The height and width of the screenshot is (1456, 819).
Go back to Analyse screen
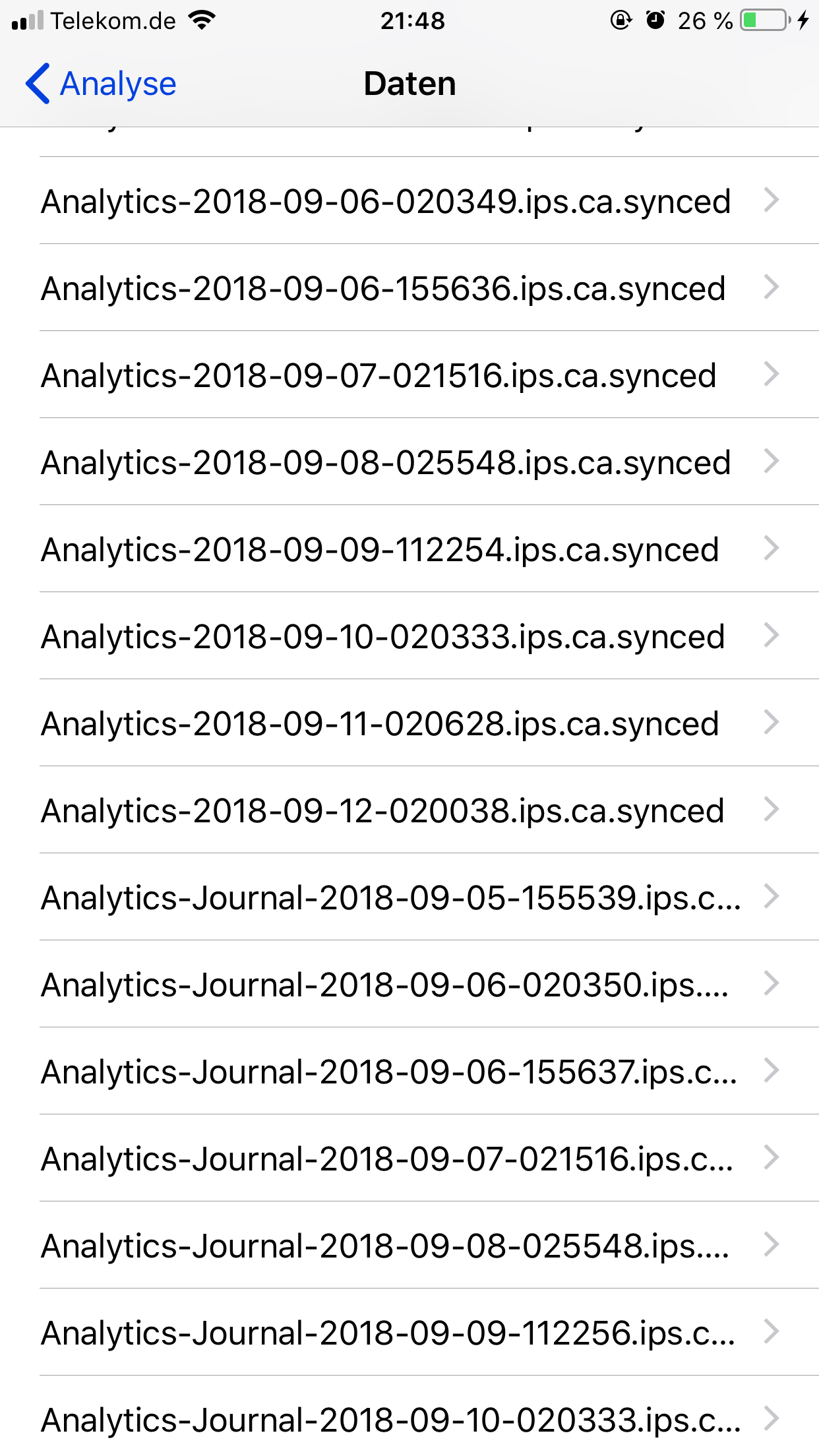pyautogui.click(x=101, y=84)
